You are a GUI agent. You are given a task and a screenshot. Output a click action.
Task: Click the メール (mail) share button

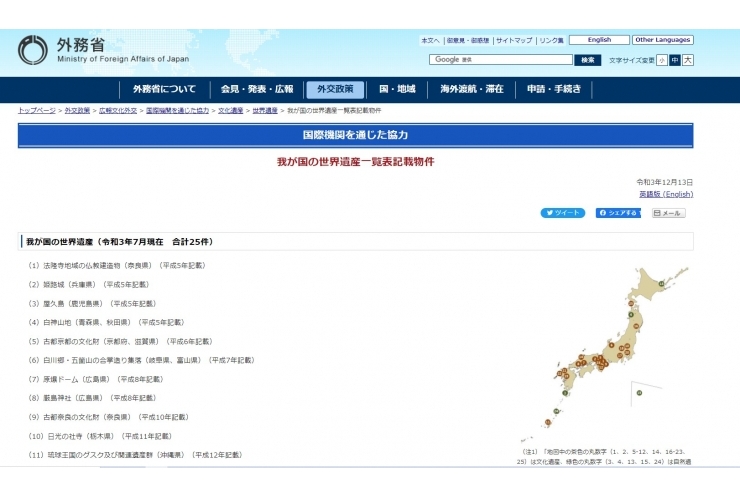[x=668, y=213]
